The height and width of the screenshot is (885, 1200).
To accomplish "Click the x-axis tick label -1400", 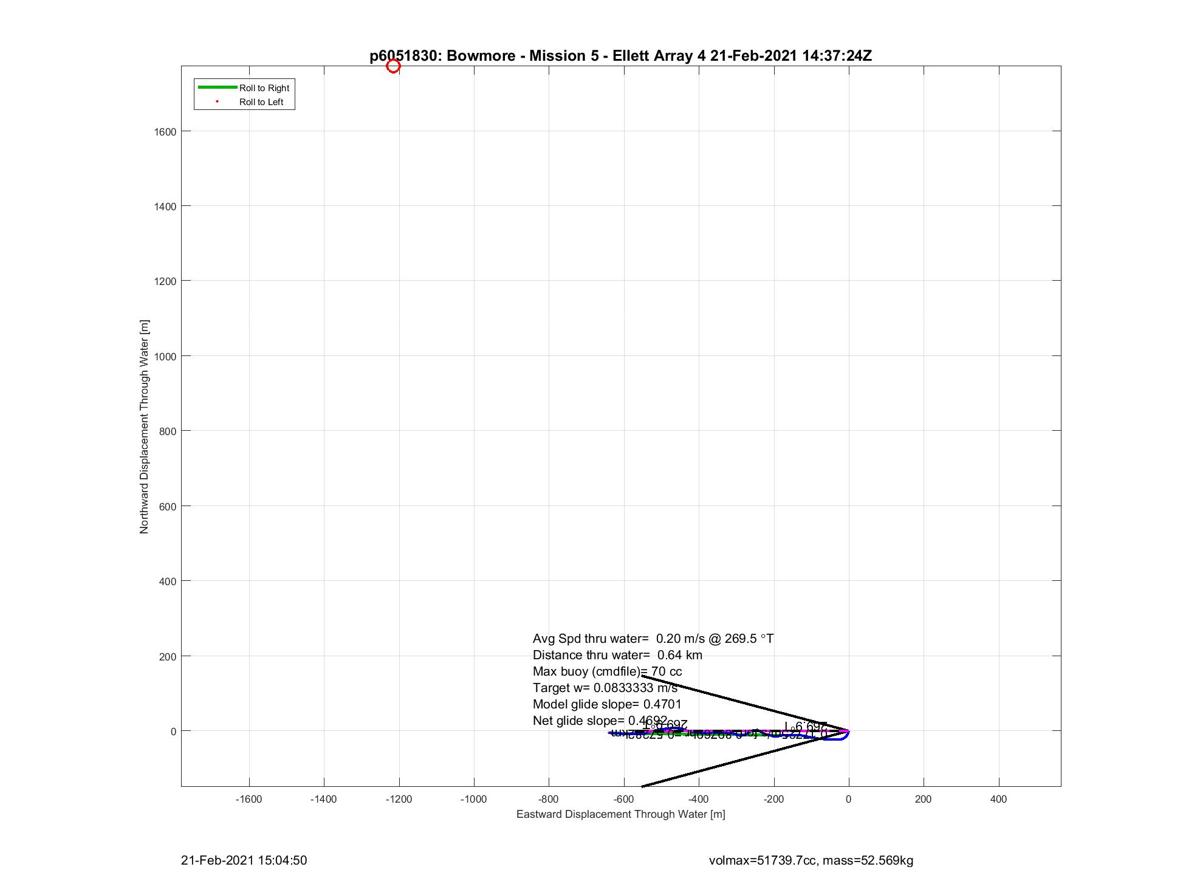I will pos(323,799).
